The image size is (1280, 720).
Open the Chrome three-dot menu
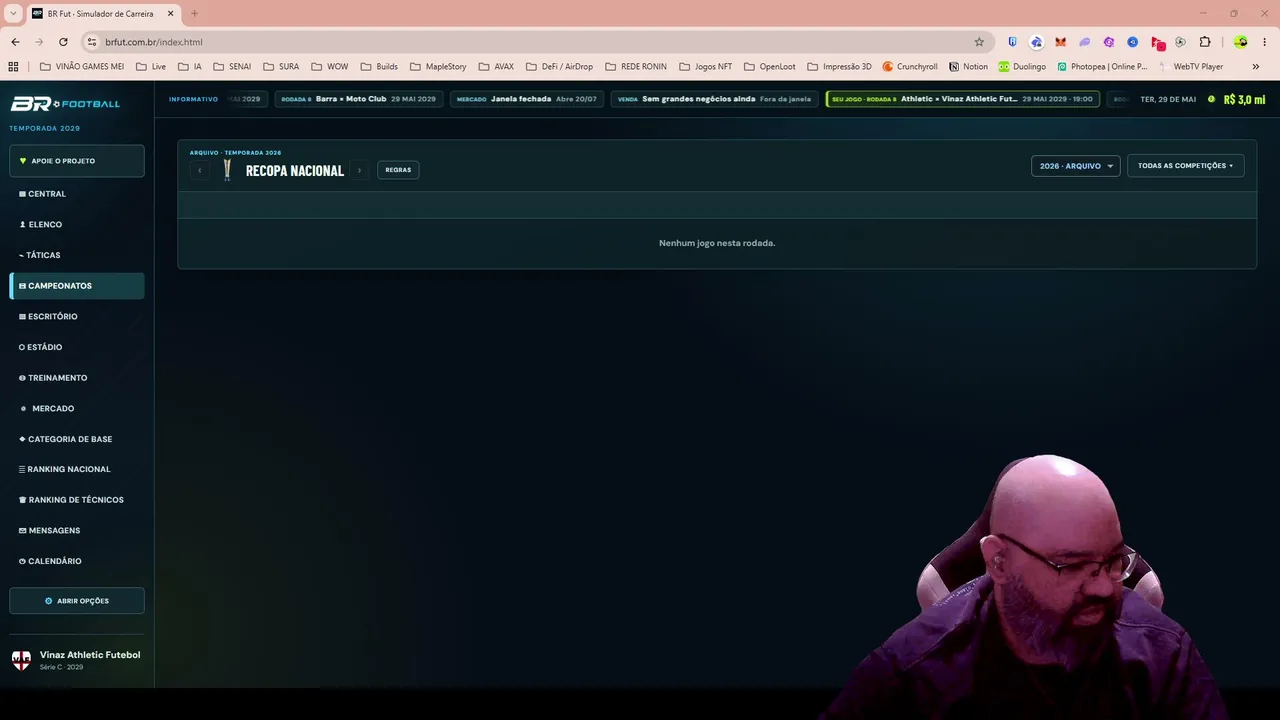click(x=1265, y=42)
